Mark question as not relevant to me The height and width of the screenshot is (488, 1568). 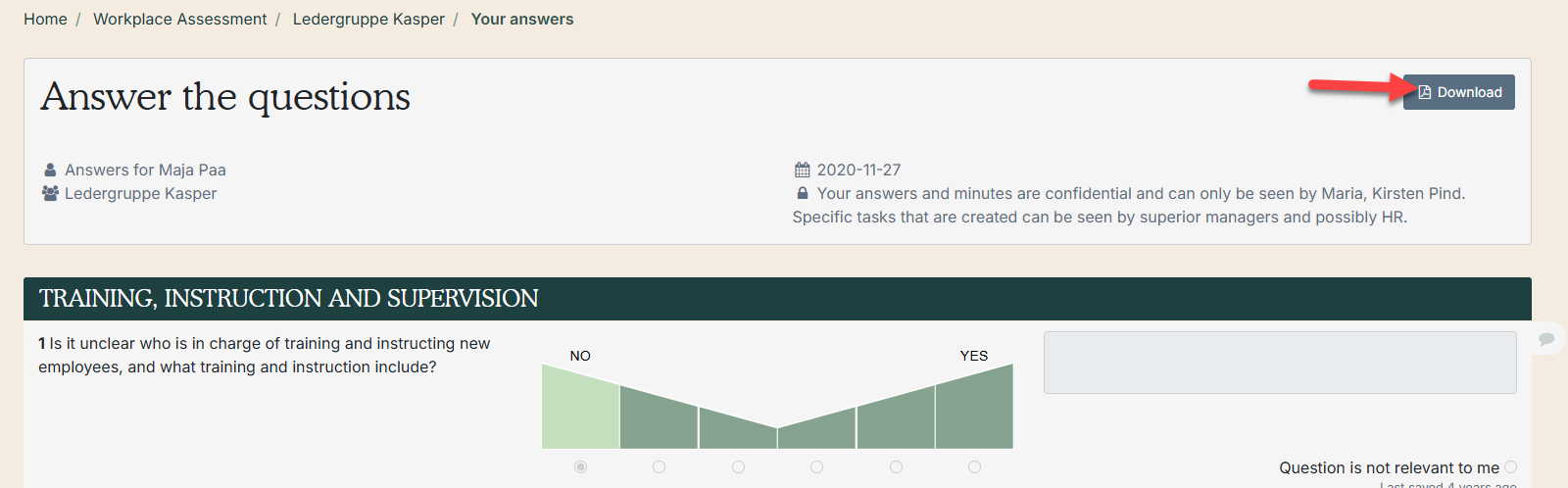tap(1510, 467)
